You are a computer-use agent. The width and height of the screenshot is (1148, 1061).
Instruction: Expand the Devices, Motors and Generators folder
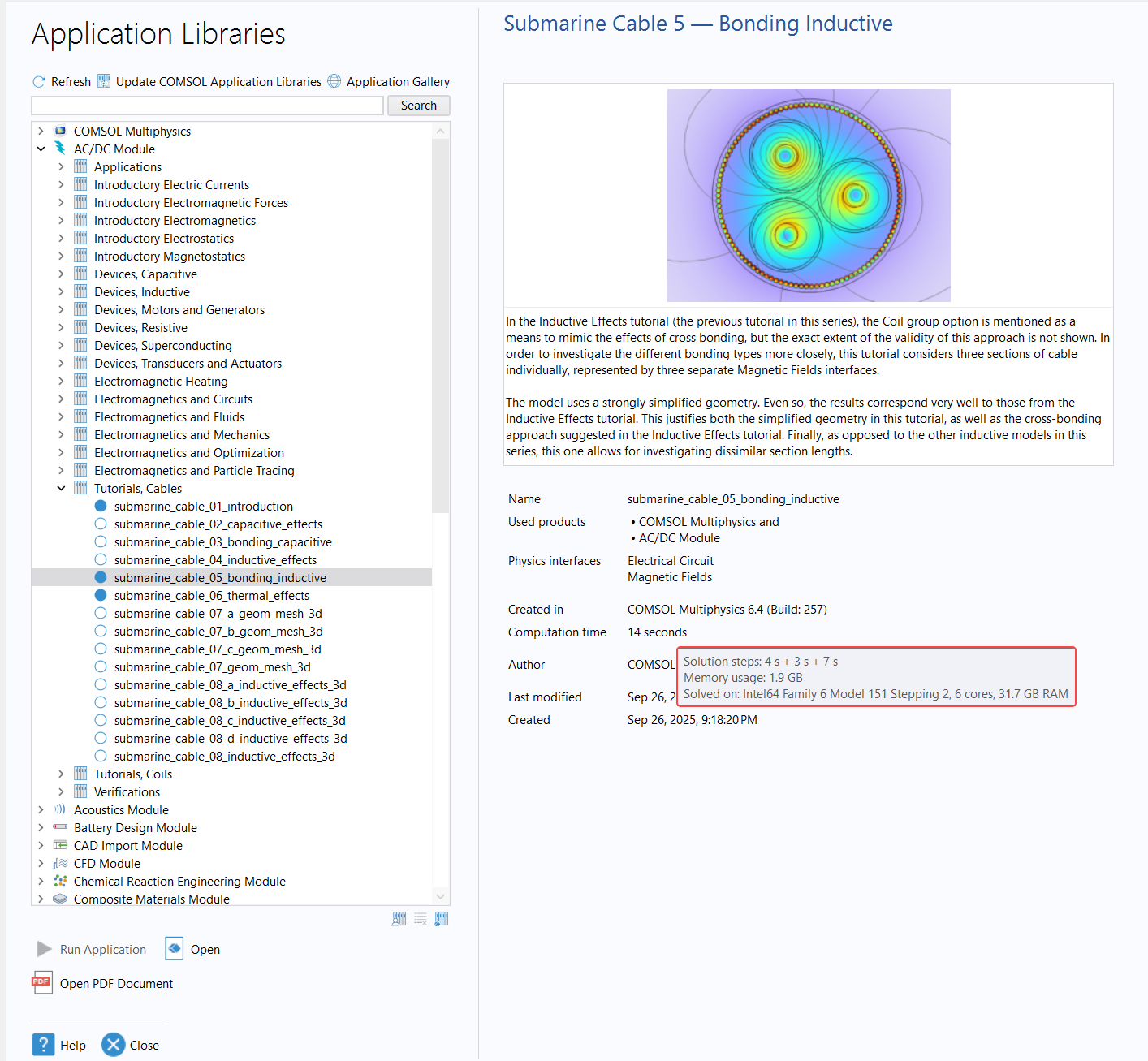[x=61, y=309]
